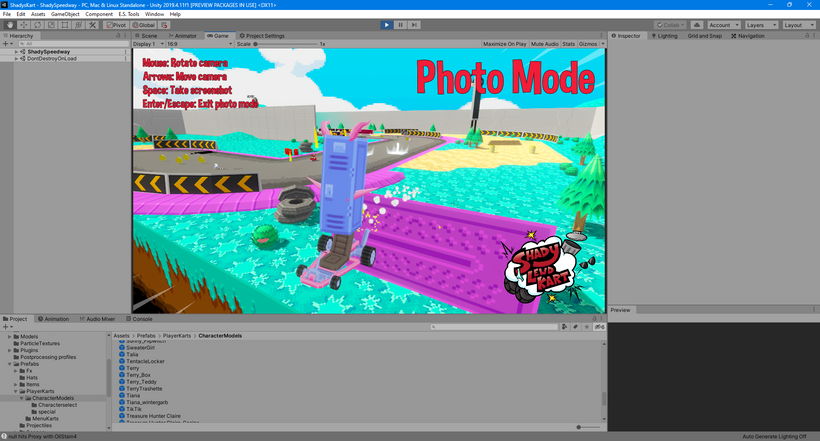
Task: Toggle Pivot handle position button
Action: [116, 25]
